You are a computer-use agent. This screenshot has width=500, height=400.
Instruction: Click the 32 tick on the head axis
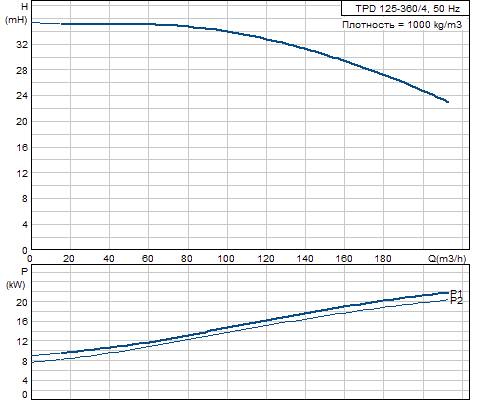(x=22, y=44)
